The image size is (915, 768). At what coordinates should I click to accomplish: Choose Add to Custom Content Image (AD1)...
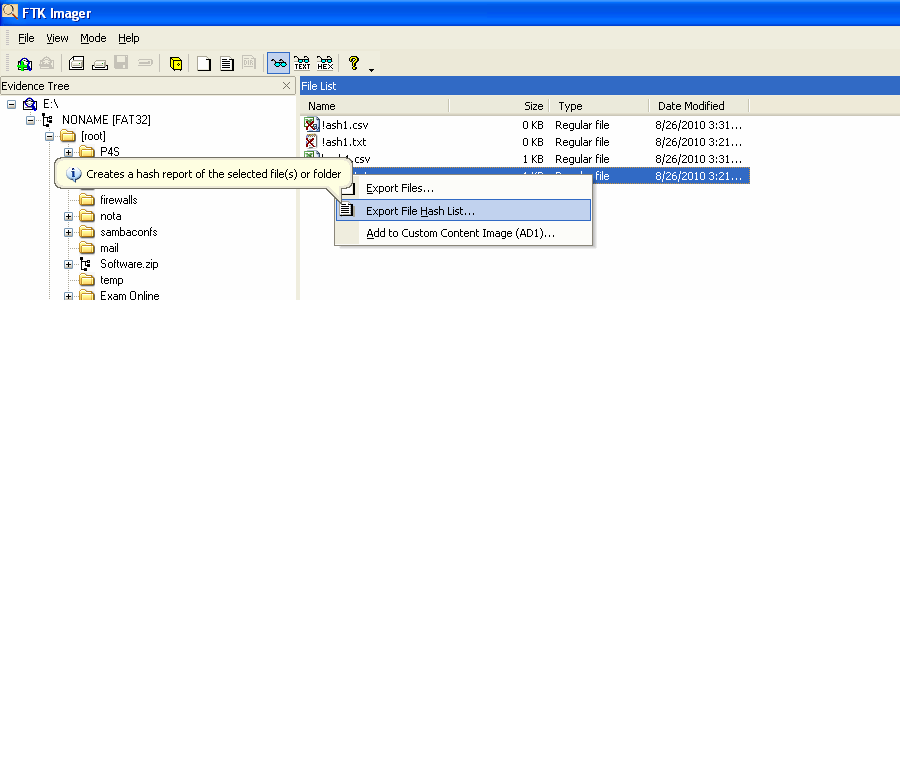pos(464,233)
